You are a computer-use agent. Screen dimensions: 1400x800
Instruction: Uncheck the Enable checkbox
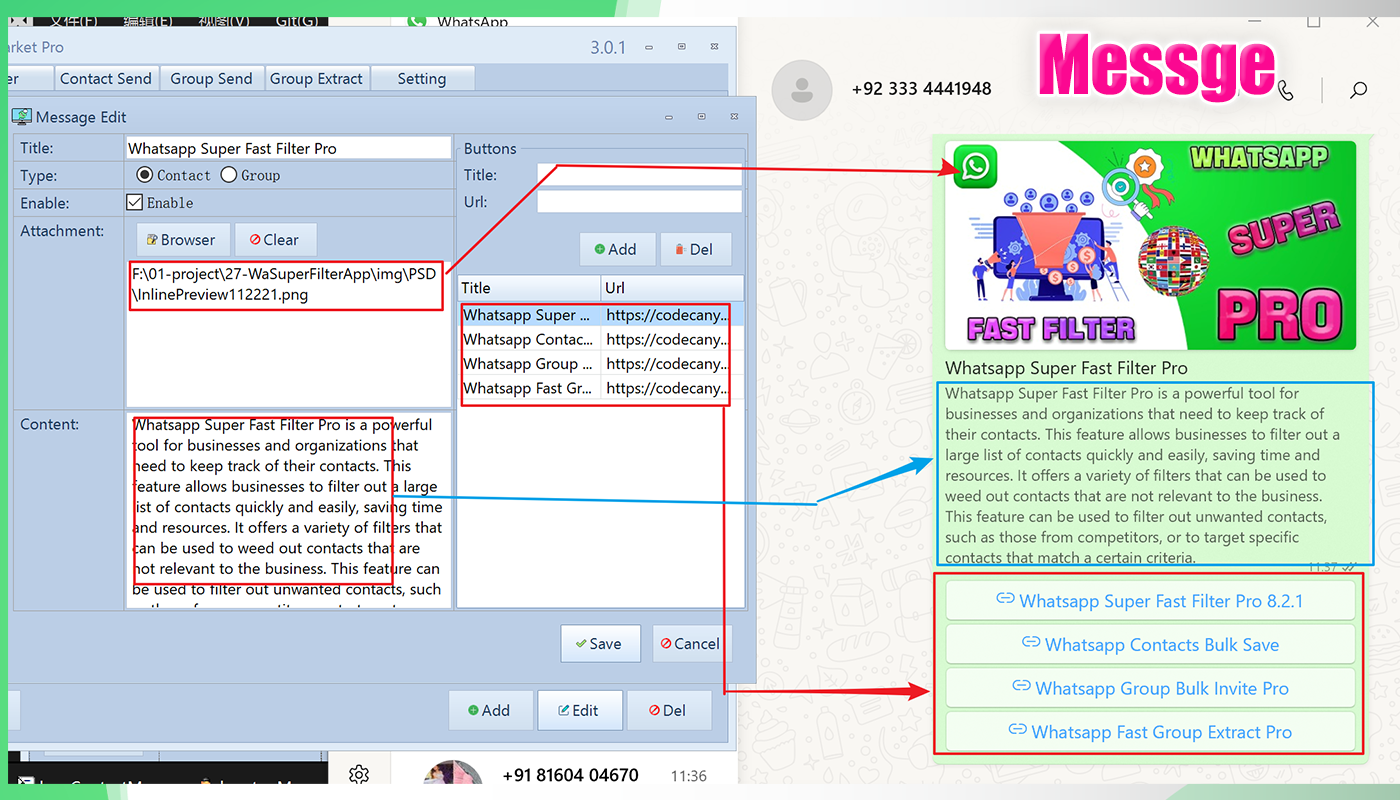point(135,202)
